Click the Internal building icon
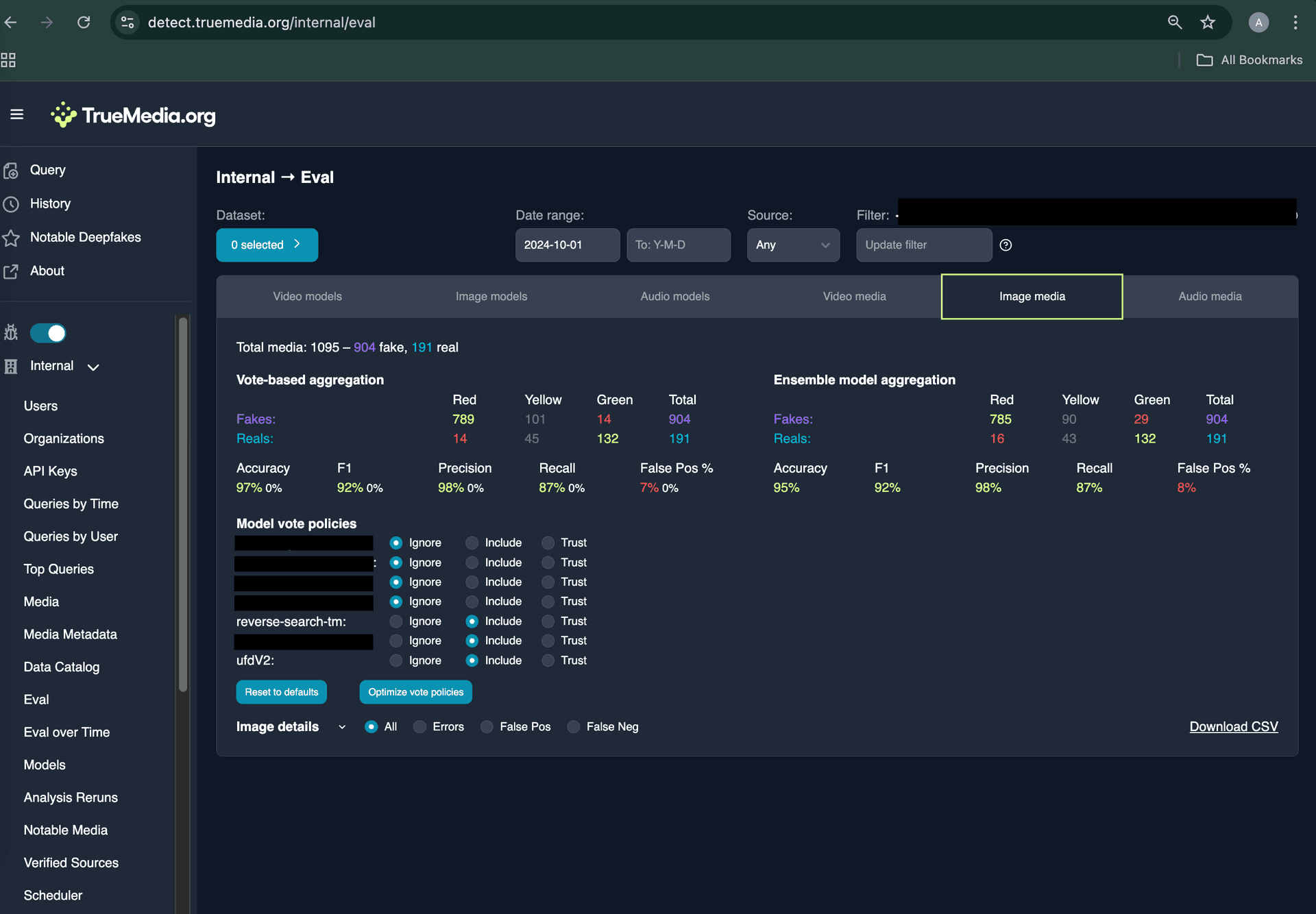Screen dimensions: 1316x914 (10, 366)
